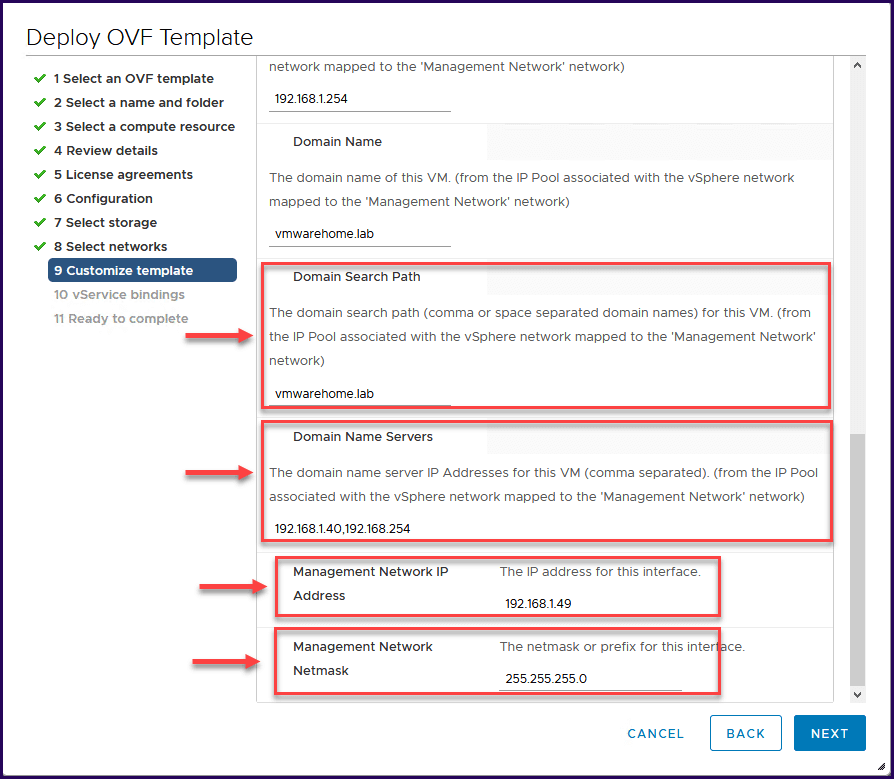Go to step 2 Select a name and folder

click(139, 103)
